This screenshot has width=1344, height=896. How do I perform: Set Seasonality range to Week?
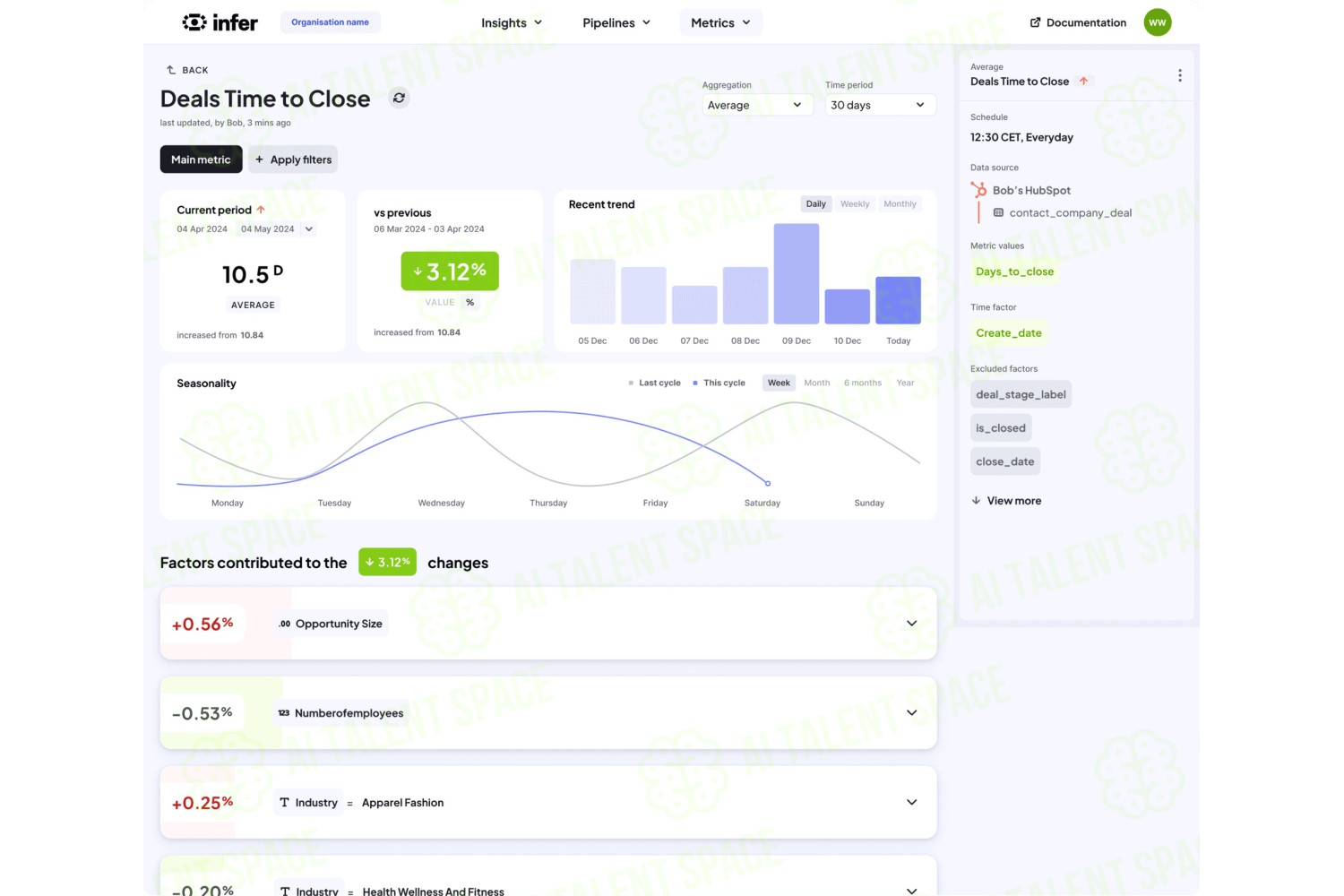[779, 383]
